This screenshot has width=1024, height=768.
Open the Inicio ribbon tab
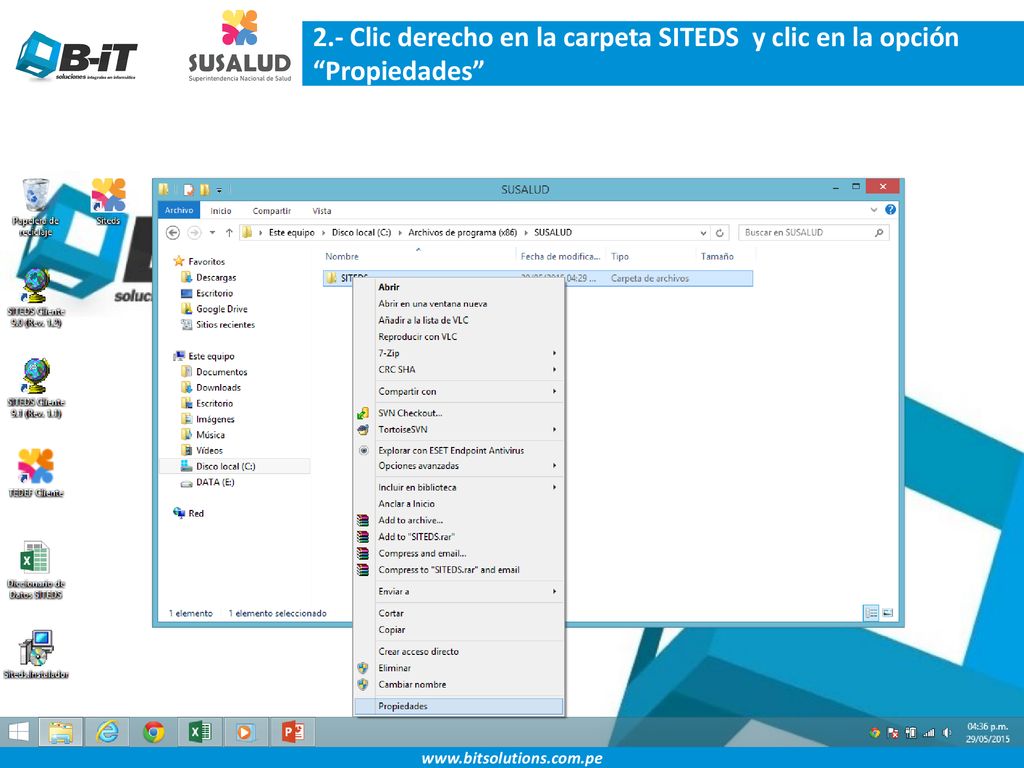click(x=221, y=211)
